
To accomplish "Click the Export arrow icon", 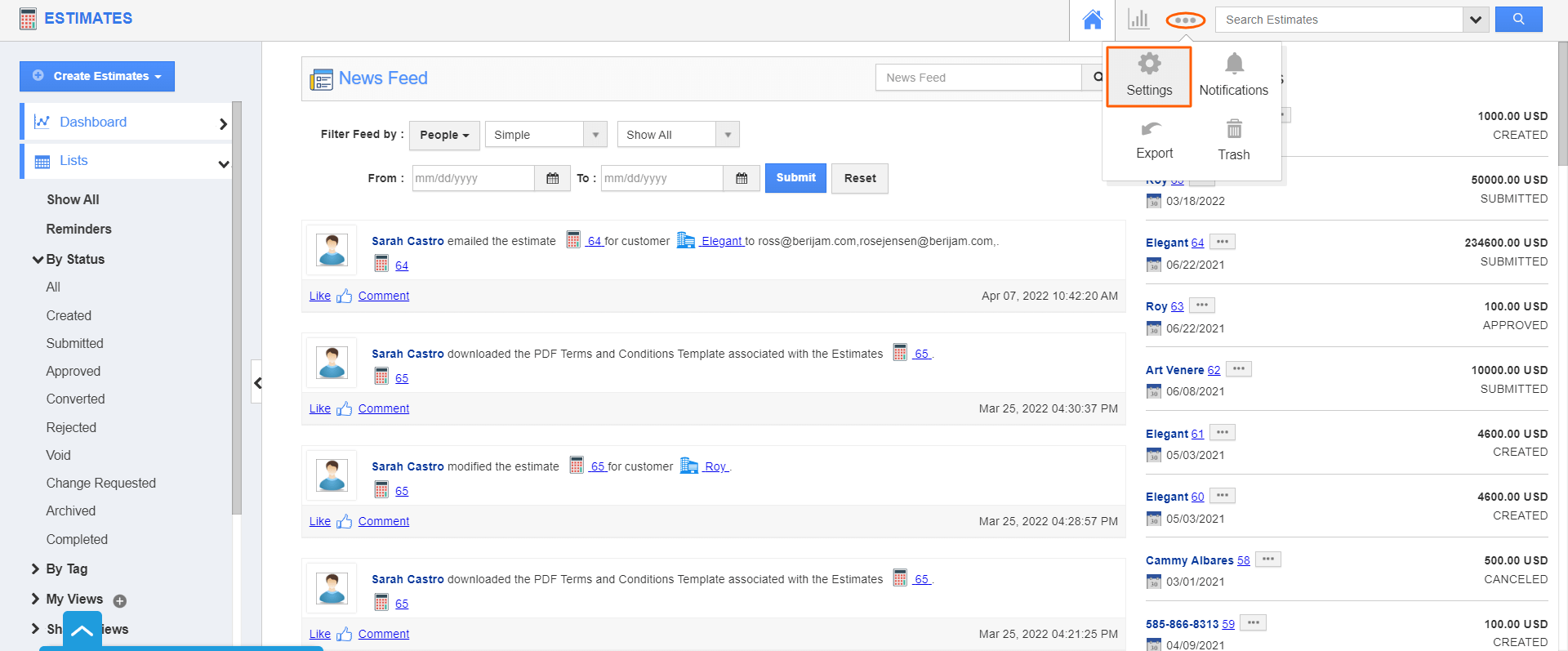I will tap(1151, 129).
